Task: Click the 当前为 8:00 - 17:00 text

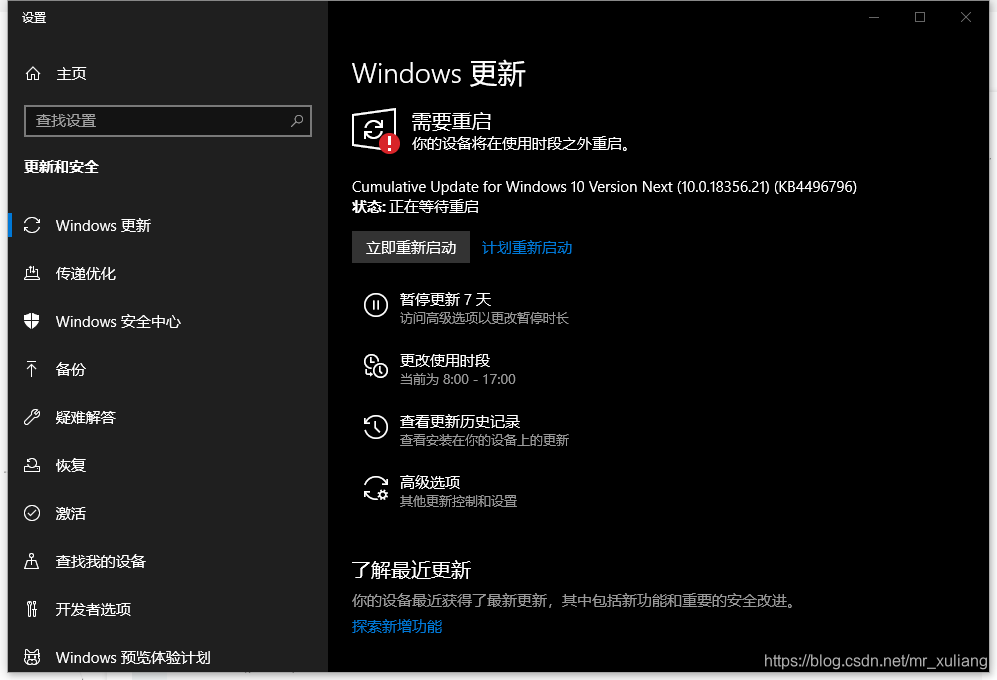Action: [x=457, y=380]
